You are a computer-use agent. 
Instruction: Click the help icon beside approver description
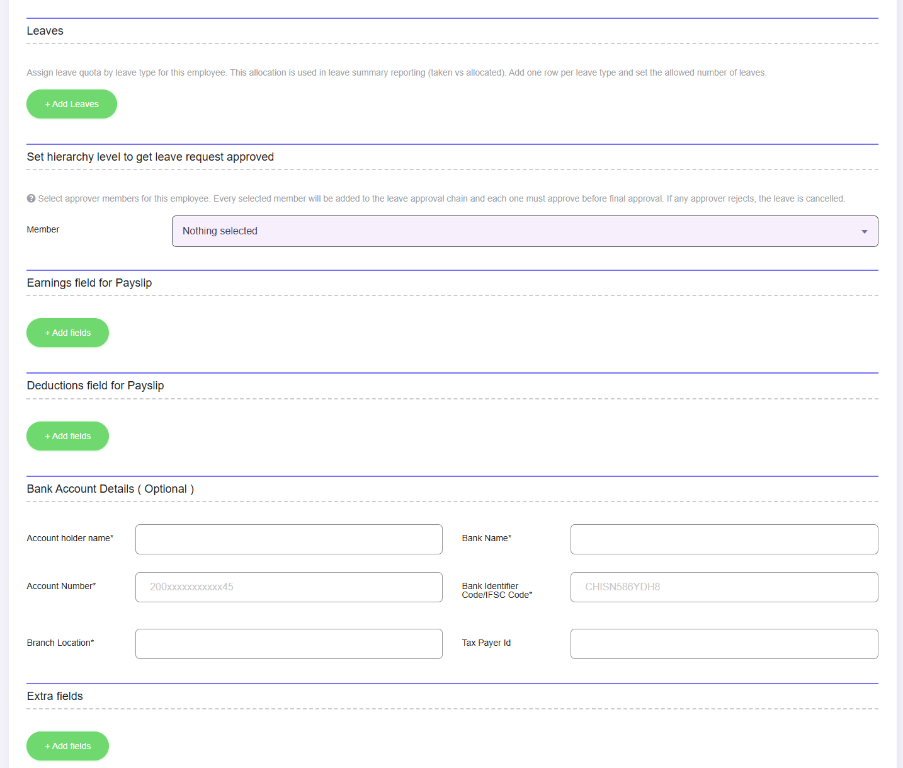coord(31,199)
